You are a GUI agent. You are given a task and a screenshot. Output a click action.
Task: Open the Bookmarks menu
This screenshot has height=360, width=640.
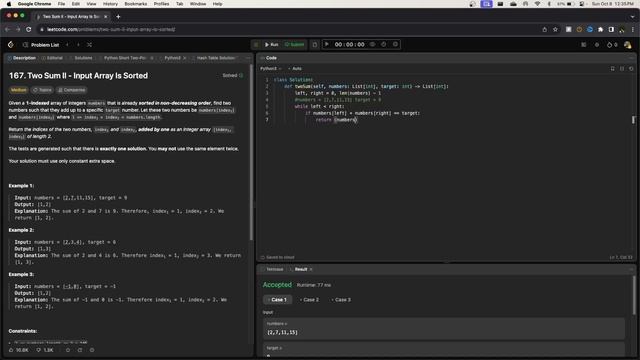tap(136, 4)
